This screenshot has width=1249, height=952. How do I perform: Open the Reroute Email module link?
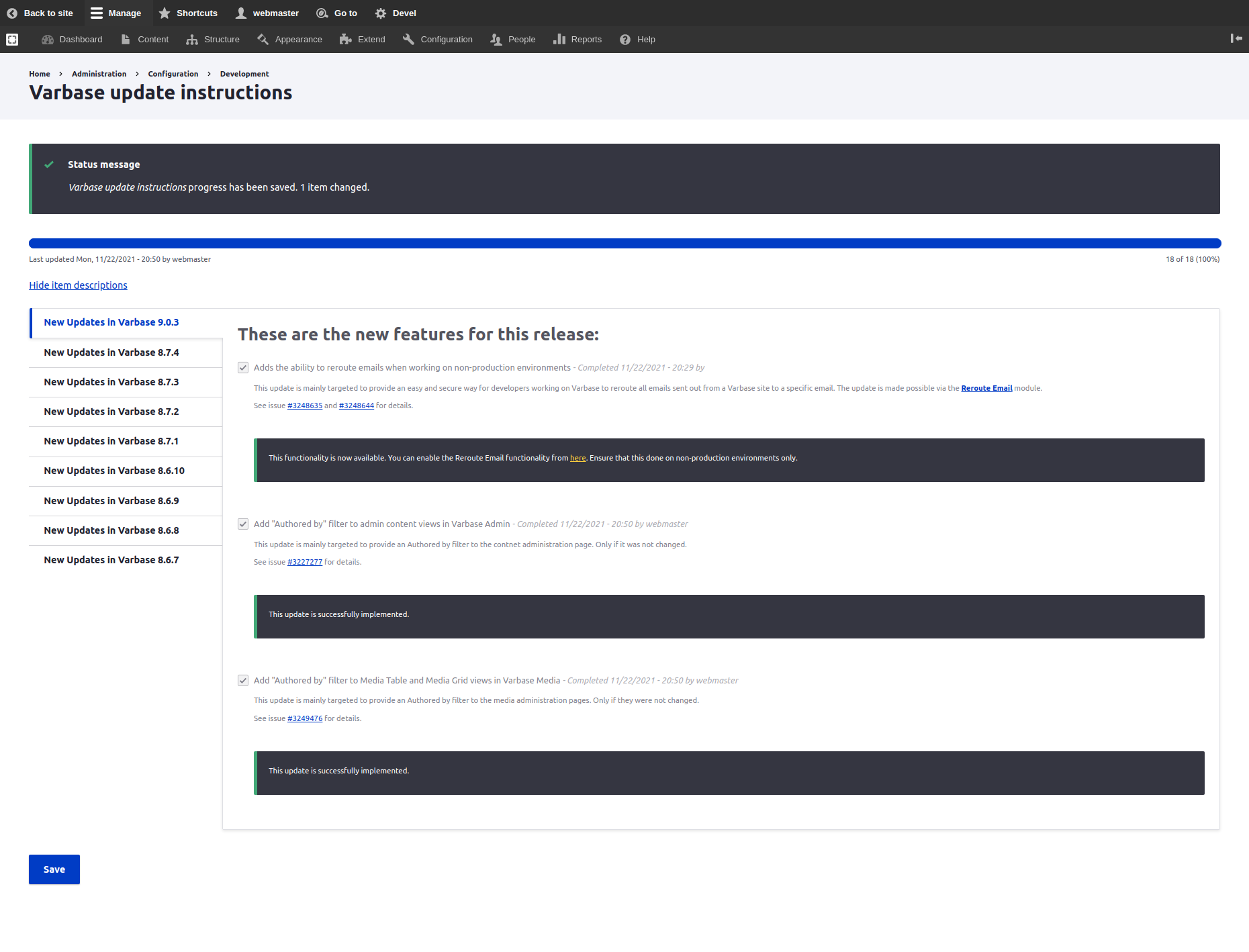986,388
